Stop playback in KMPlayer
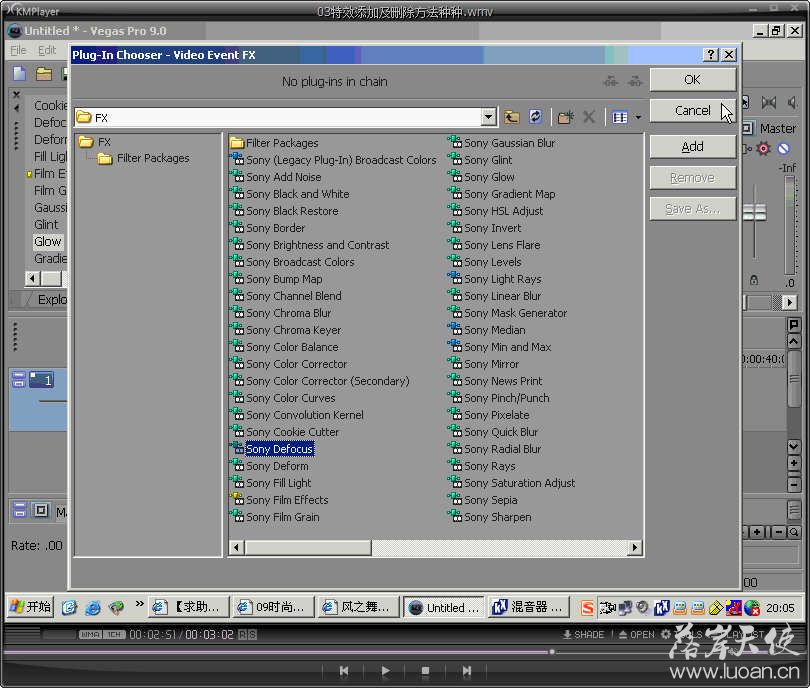 point(426,671)
